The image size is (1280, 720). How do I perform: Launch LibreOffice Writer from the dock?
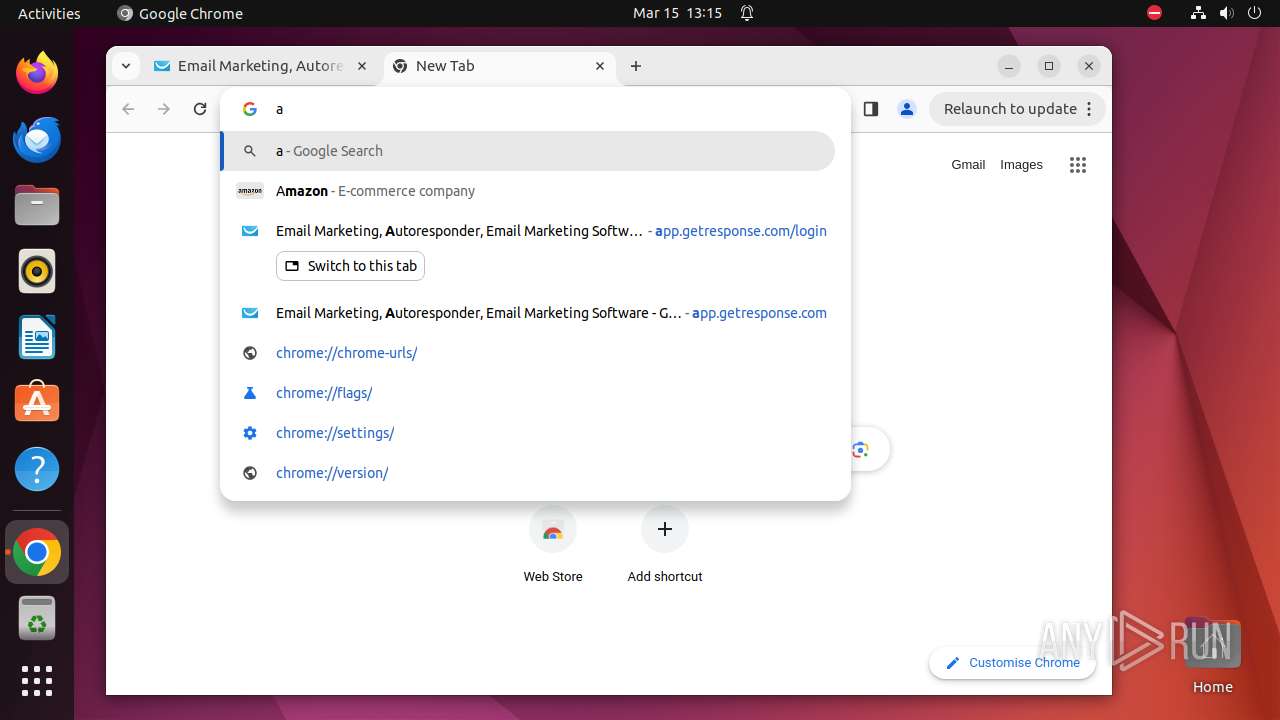coord(37,337)
